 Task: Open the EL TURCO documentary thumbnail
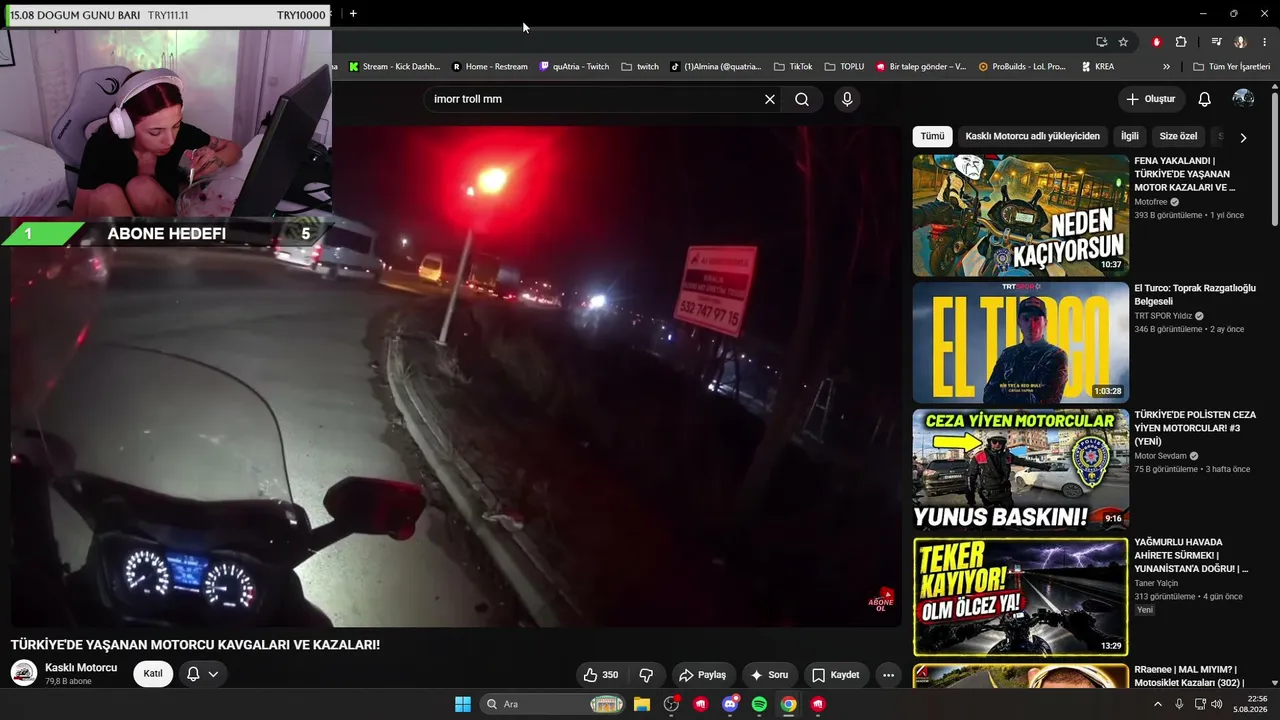coord(1020,342)
